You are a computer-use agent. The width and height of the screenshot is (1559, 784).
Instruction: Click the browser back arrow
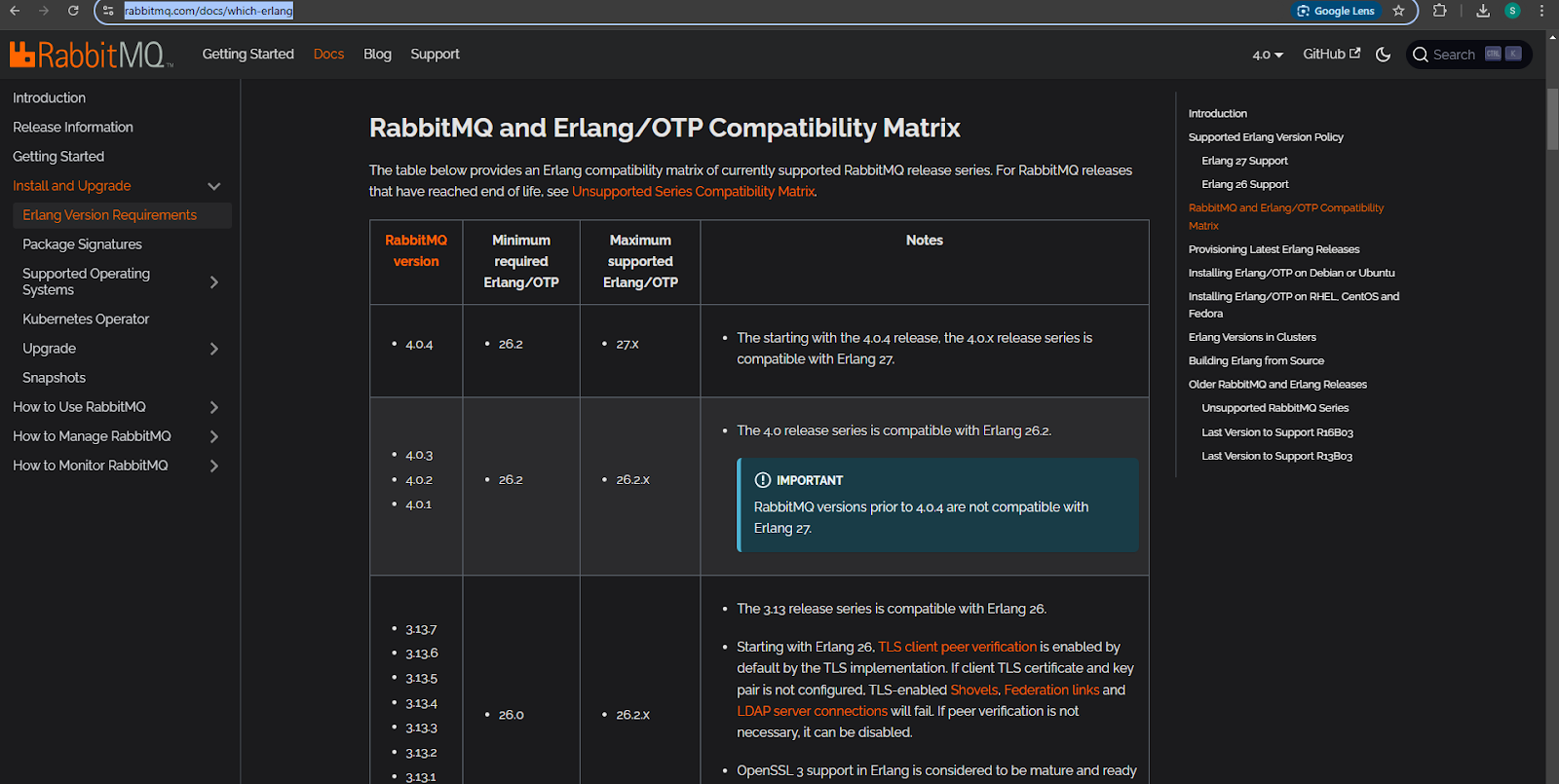click(x=15, y=11)
